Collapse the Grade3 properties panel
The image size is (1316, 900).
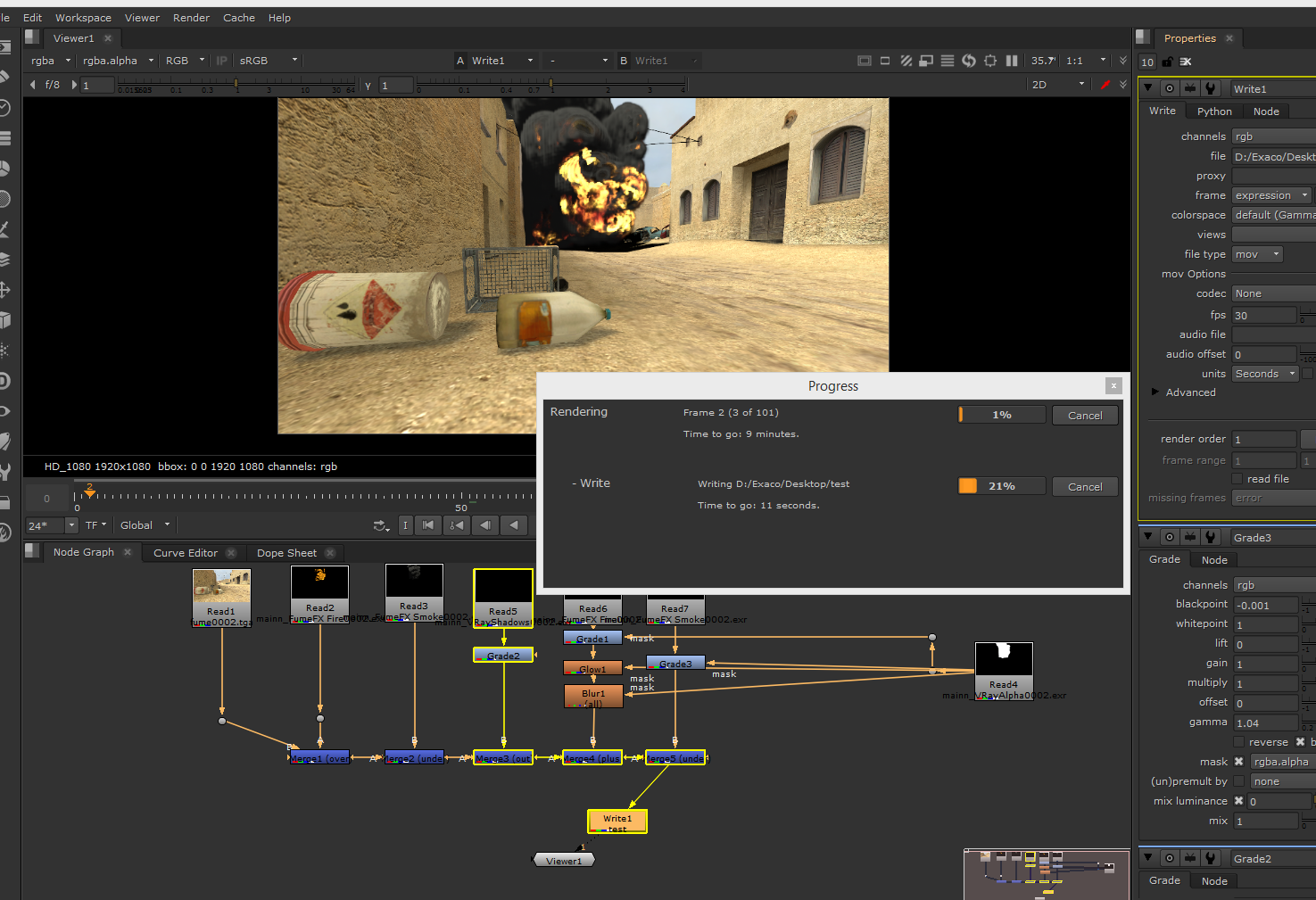(1148, 537)
